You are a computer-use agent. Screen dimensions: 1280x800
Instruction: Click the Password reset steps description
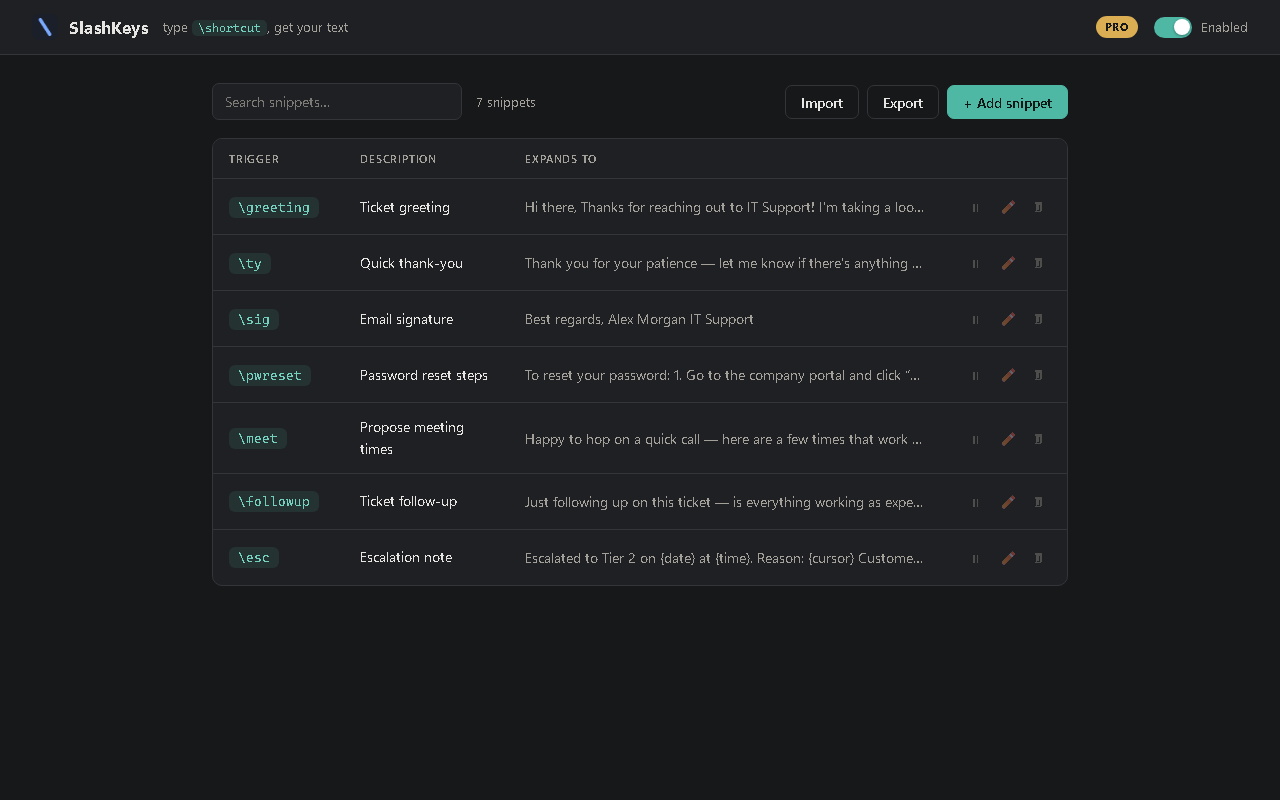pos(424,375)
